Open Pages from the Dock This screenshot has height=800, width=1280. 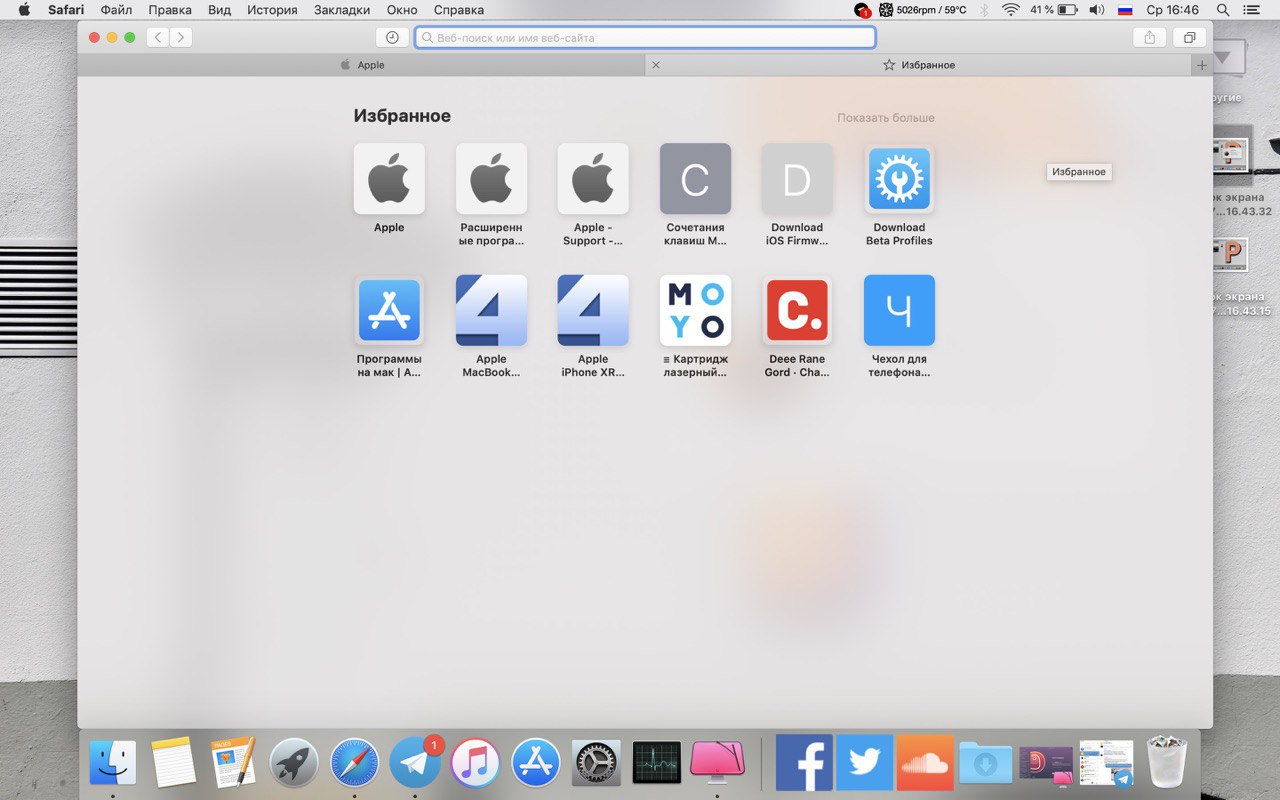234,763
